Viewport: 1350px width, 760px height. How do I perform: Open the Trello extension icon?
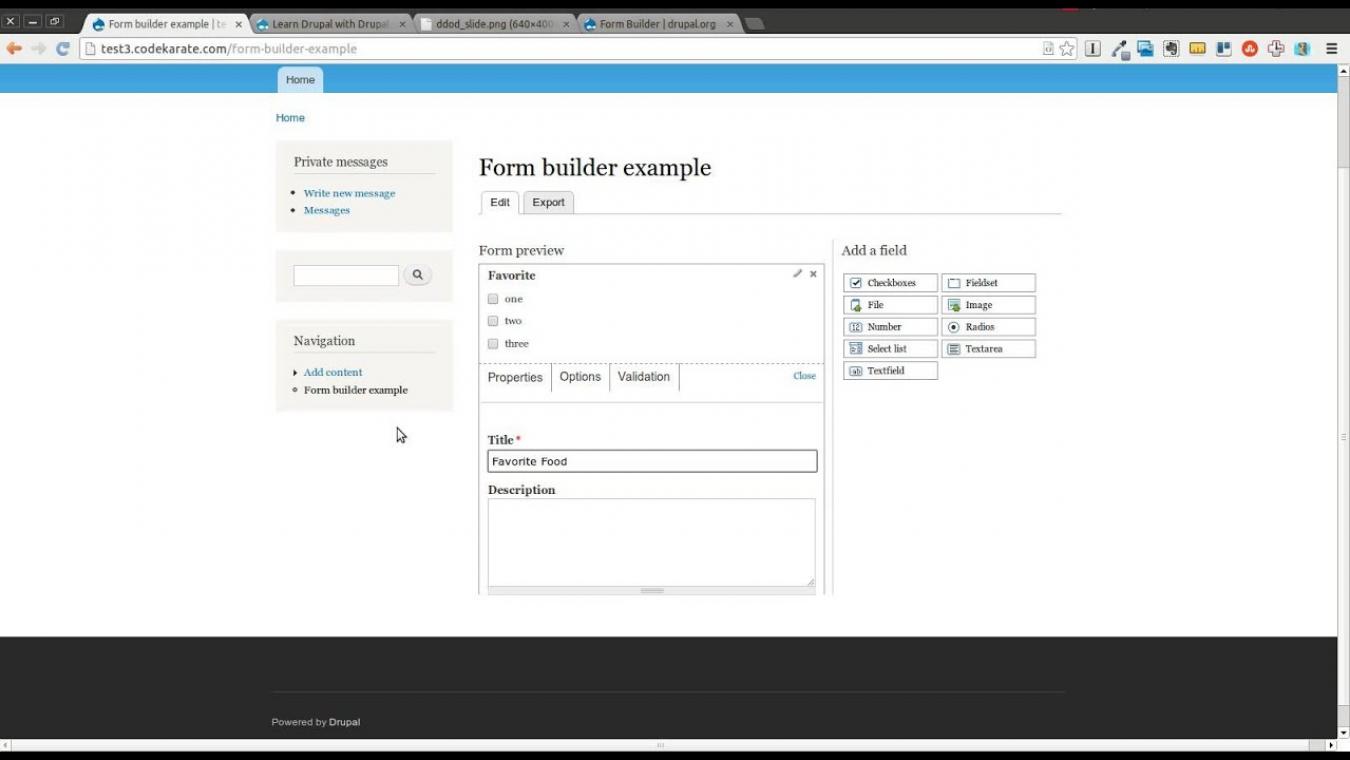click(x=1223, y=48)
